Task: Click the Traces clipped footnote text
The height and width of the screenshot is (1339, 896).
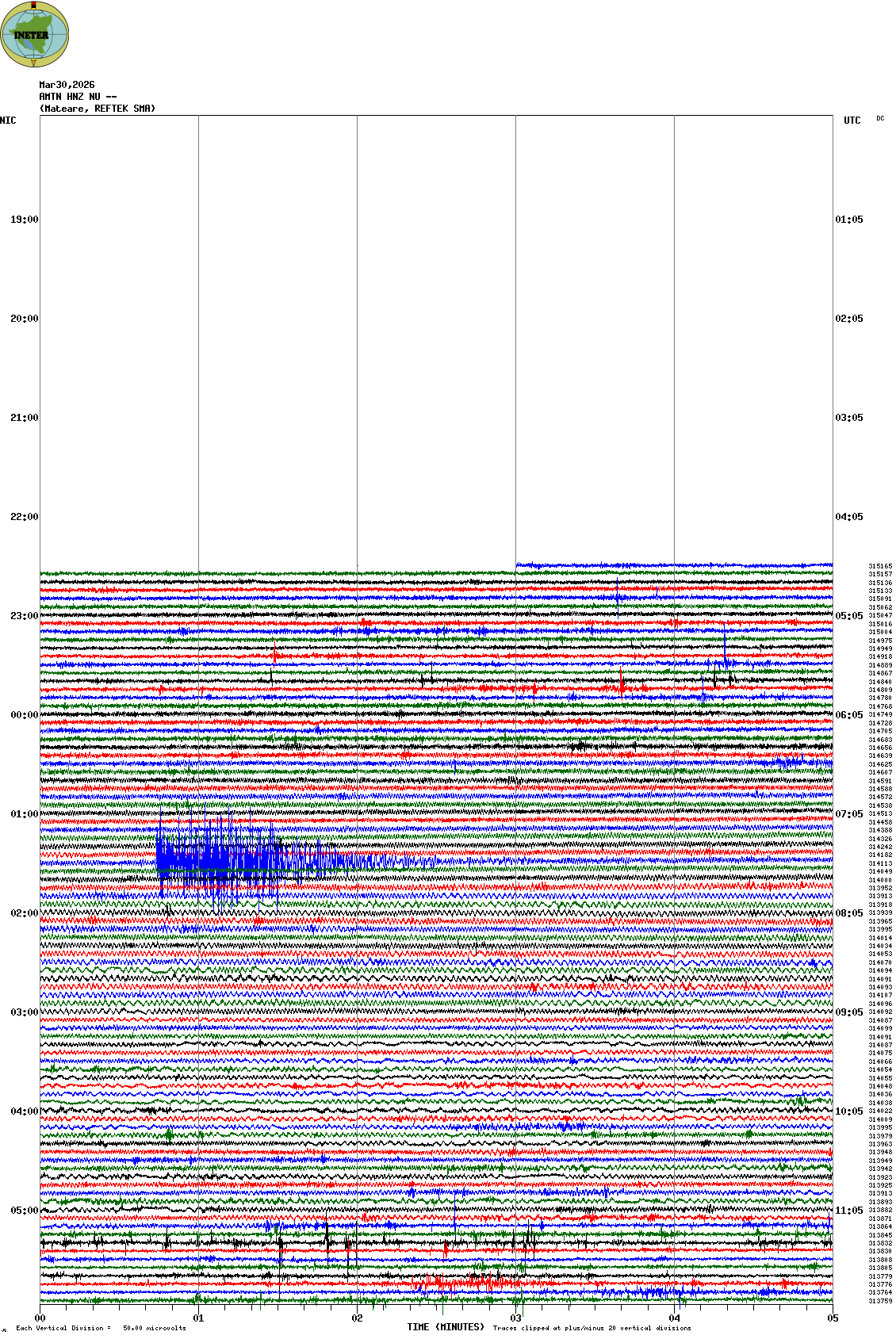Action: 592,1328
